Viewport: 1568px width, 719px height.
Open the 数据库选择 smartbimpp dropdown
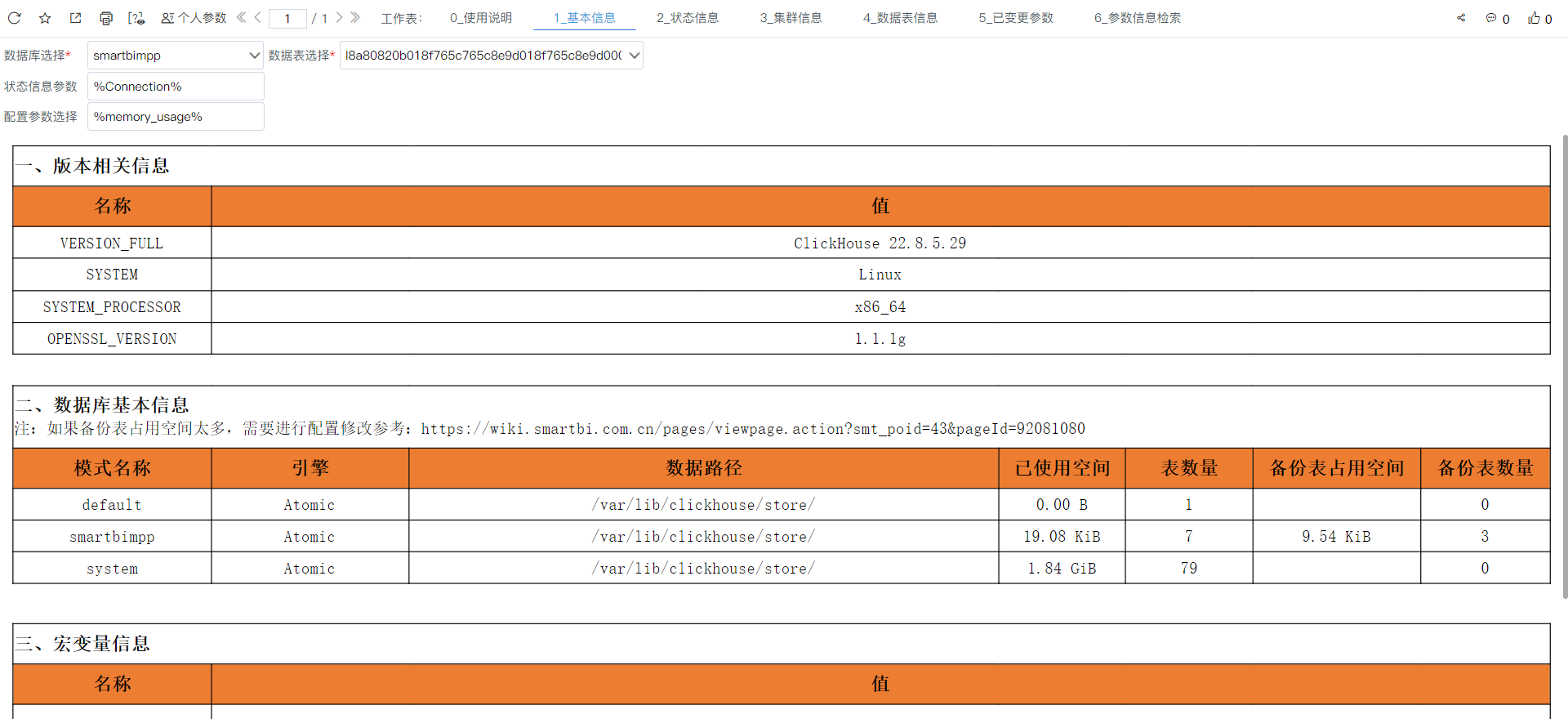pyautogui.click(x=176, y=56)
